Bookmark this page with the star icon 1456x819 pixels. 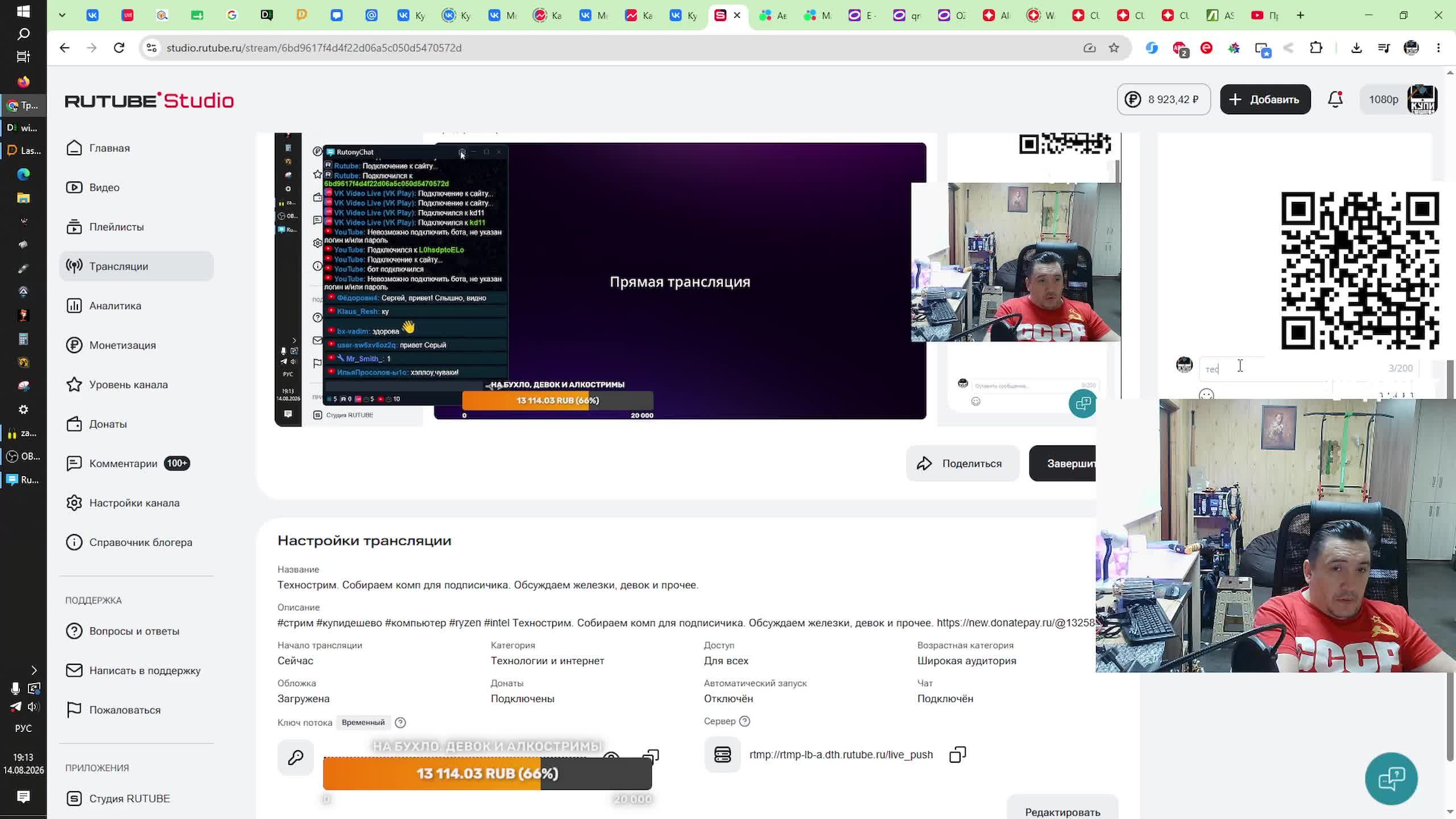[x=1114, y=48]
